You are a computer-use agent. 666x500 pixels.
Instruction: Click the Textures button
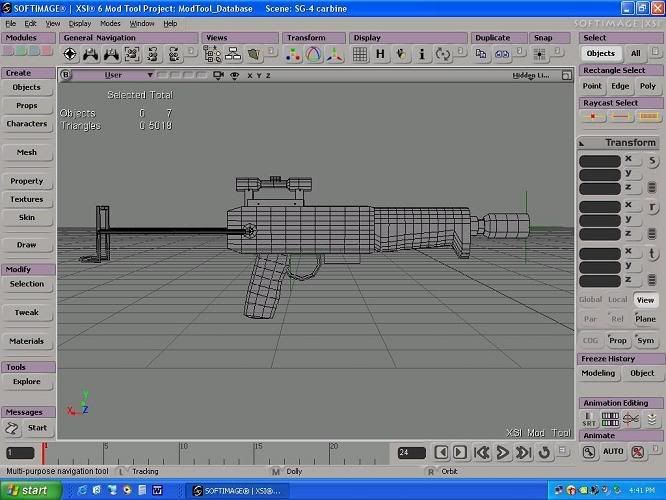27,199
